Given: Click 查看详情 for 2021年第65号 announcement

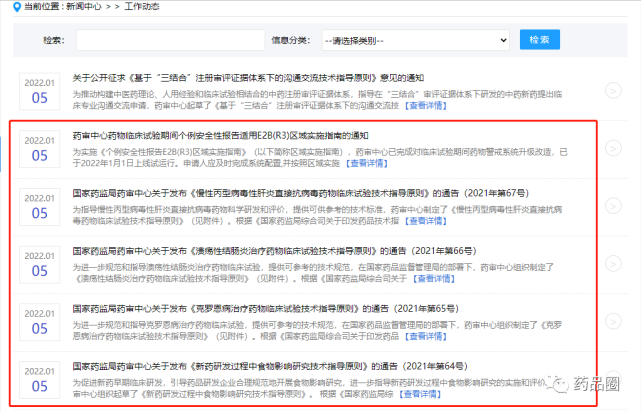Looking at the screenshot, I should point(426,336).
